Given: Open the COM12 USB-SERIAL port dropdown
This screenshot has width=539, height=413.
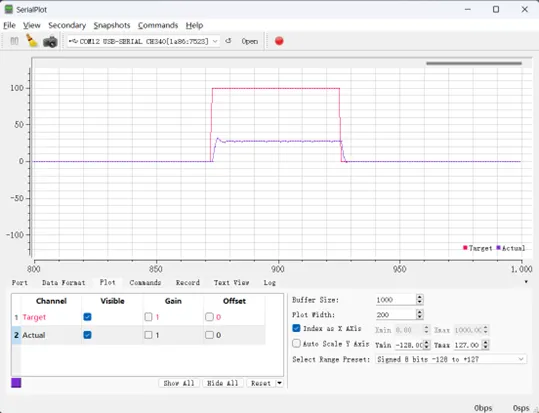Looking at the screenshot, I should tap(143, 41).
